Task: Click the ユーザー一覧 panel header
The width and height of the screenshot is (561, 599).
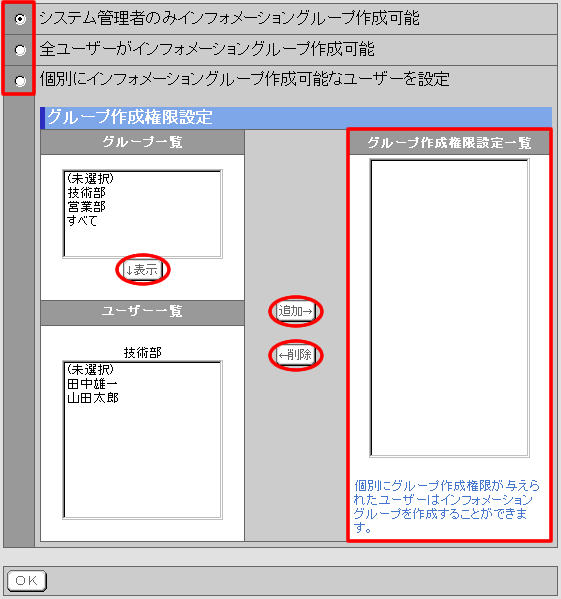Action: pos(142,311)
